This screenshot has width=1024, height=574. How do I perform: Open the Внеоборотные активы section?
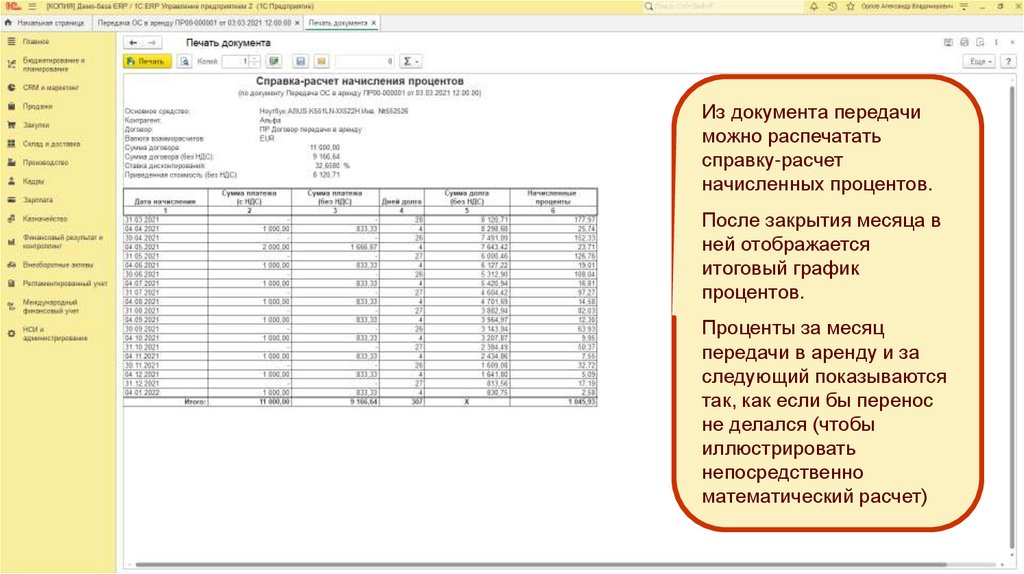tap(58, 265)
